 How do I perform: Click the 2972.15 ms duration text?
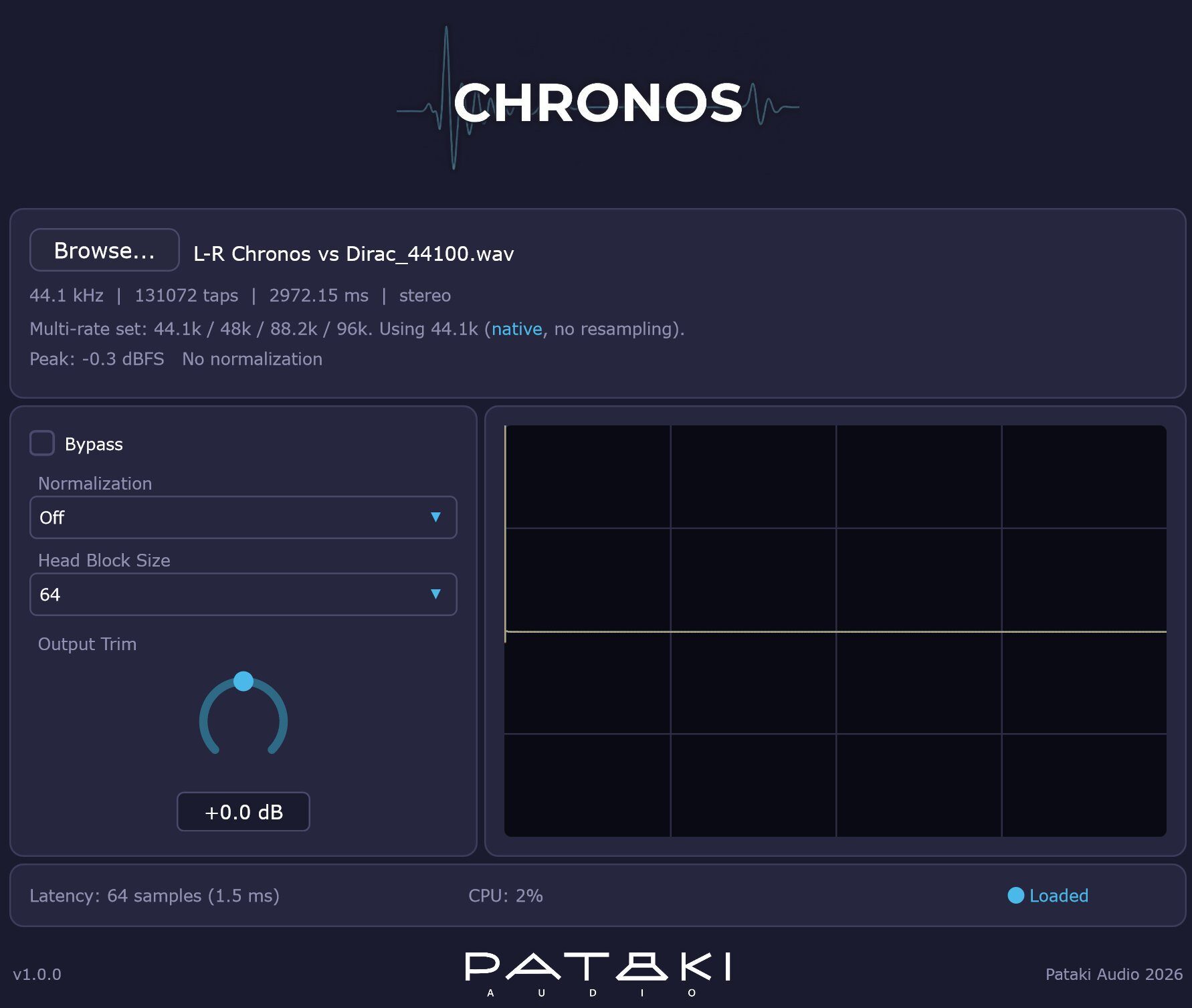click(318, 296)
